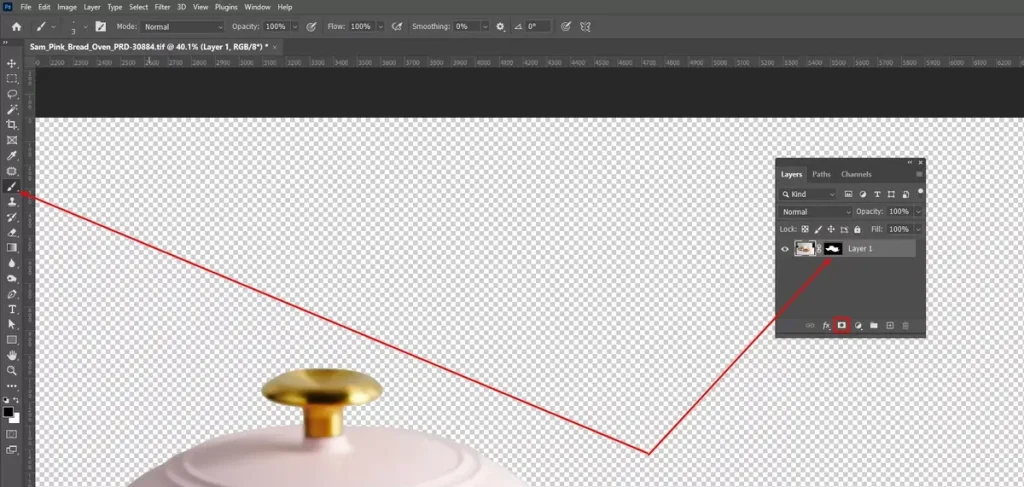
Task: Create a new layer plus icon
Action: (889, 325)
